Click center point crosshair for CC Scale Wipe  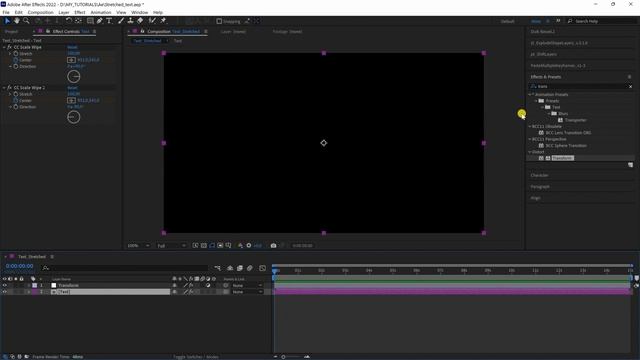point(71,60)
